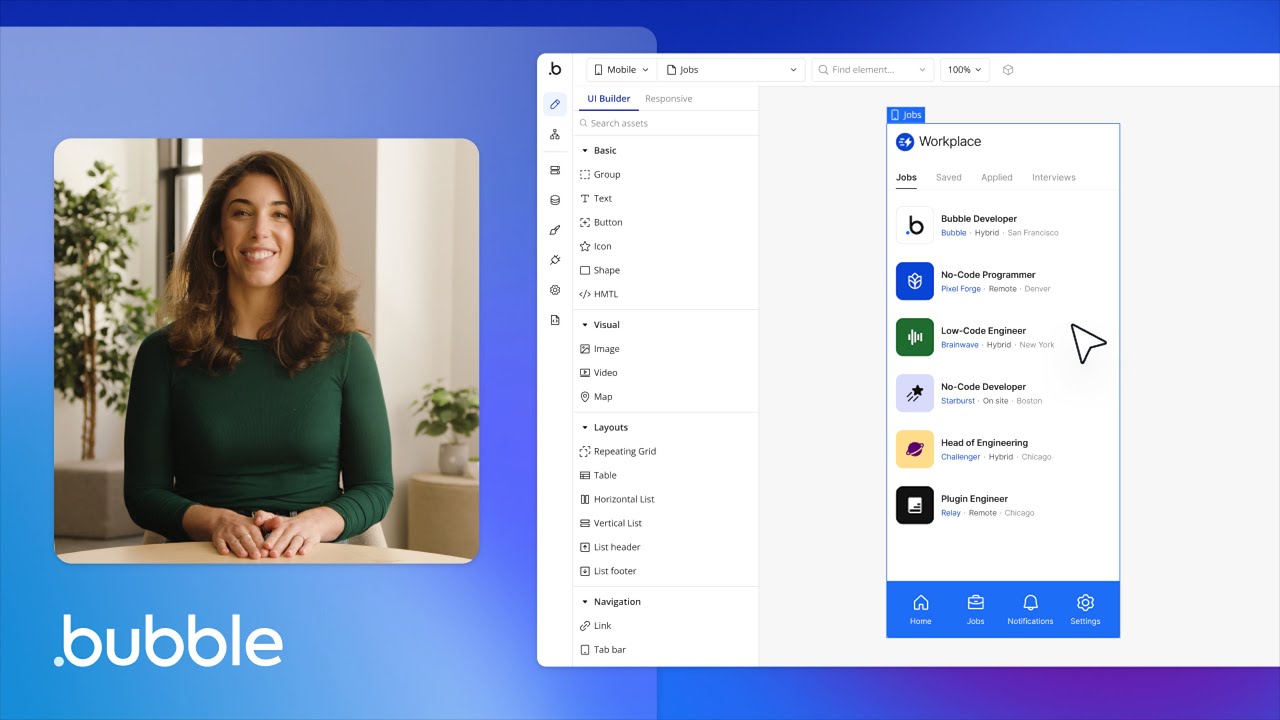Select the Interviews tab
The width and height of the screenshot is (1280, 720).
pyautogui.click(x=1054, y=177)
